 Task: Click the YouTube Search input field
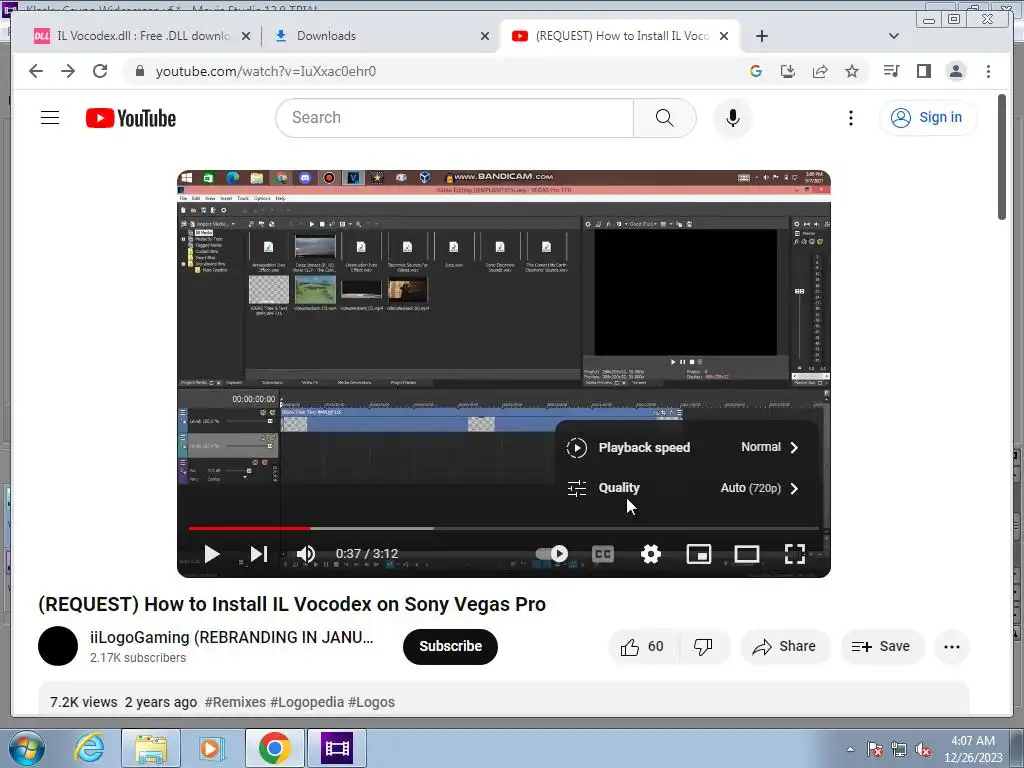[x=457, y=118]
